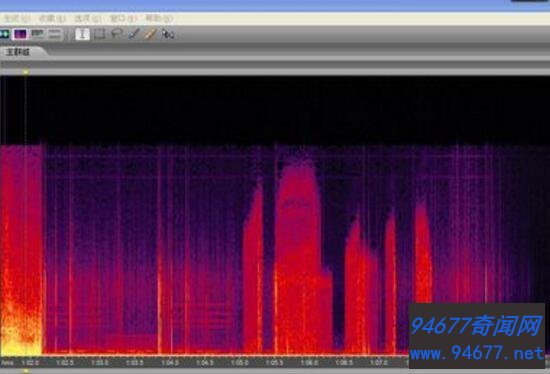Open the 窗口 (Window) menu

coord(123,19)
